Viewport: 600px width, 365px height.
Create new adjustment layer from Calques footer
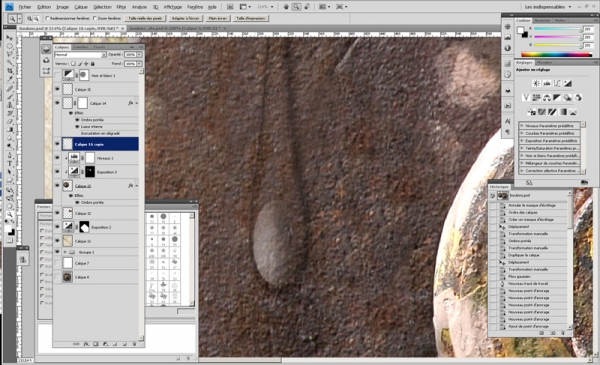pos(106,344)
